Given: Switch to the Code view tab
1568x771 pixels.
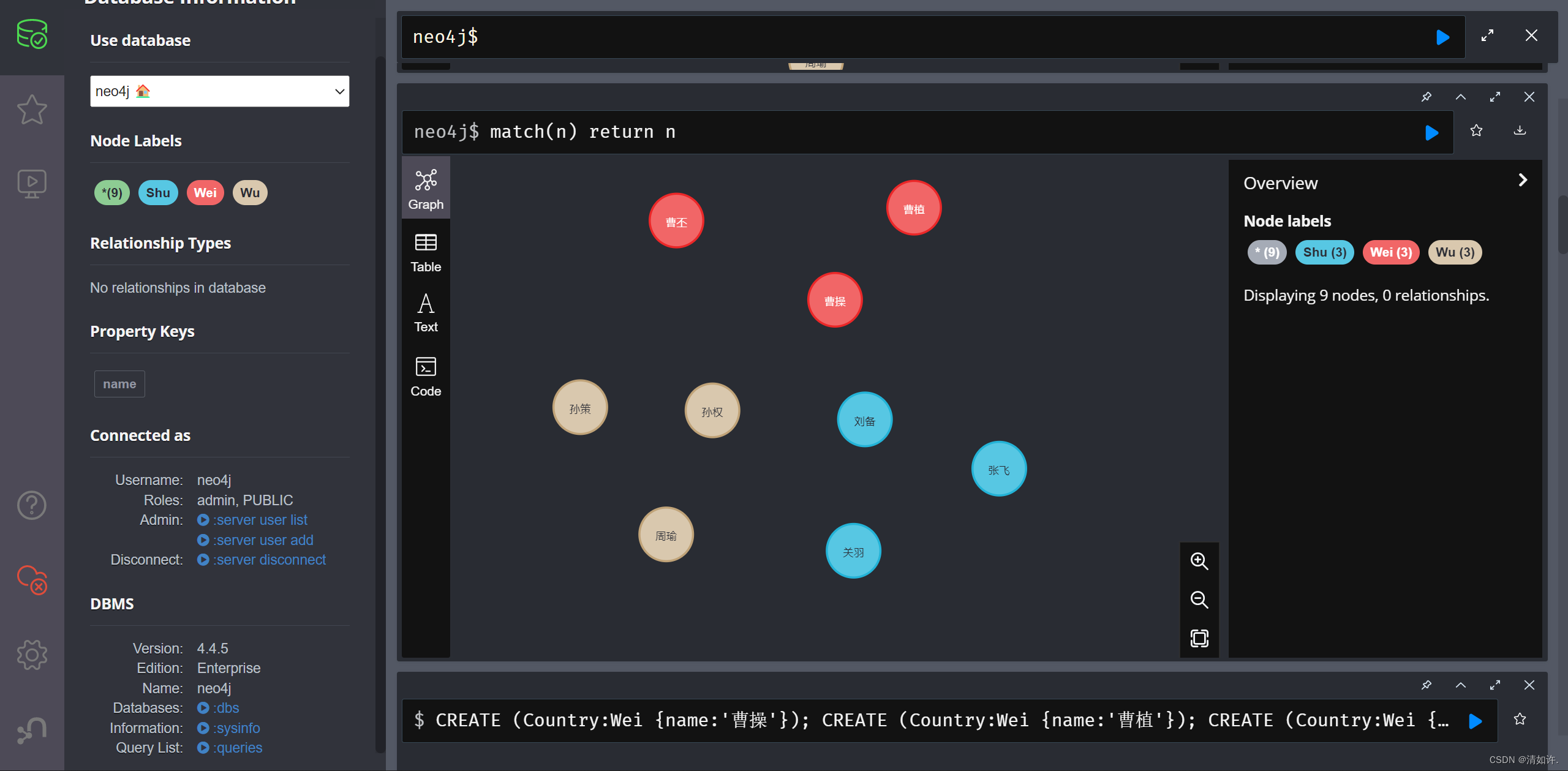Looking at the screenshot, I should pos(426,377).
